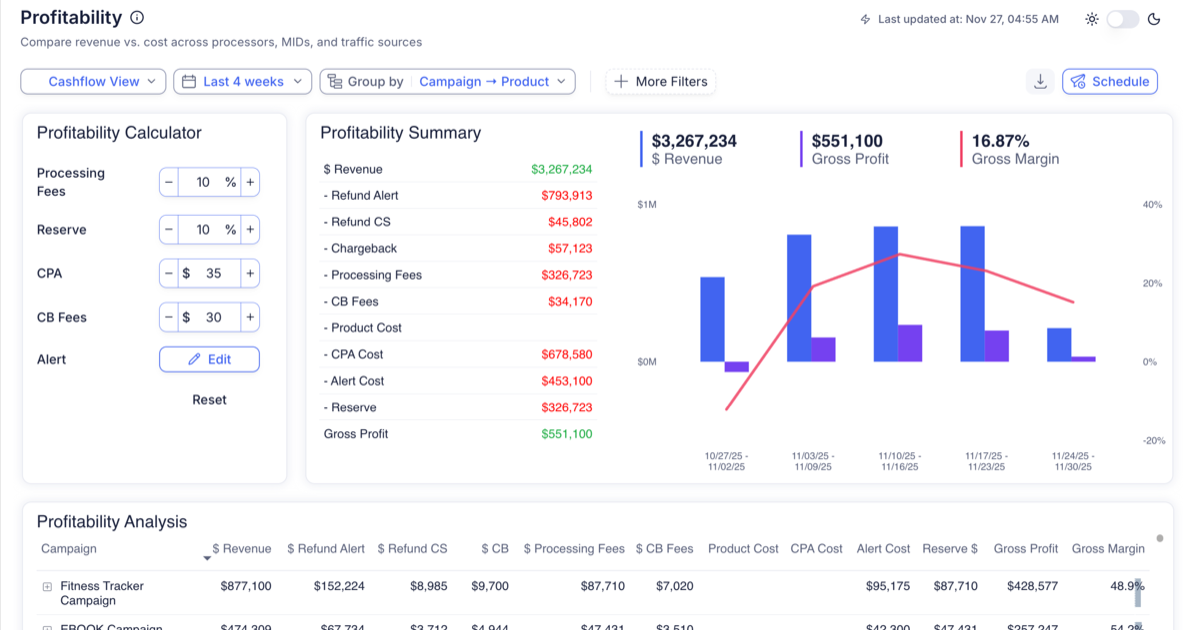Click the download export icon
This screenshot has width=1200, height=630.
click(1040, 82)
